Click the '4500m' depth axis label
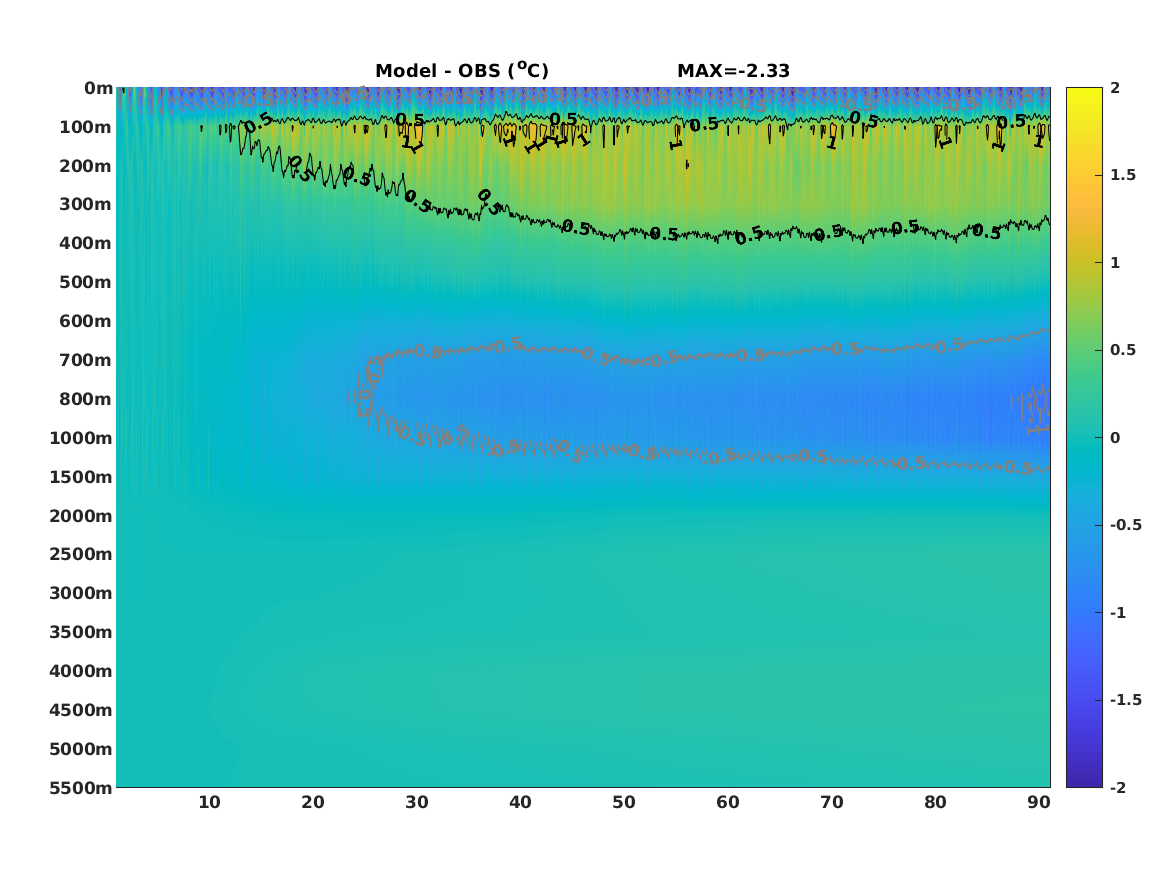Screen dimensions: 1167x875 pyautogui.click(x=81, y=710)
